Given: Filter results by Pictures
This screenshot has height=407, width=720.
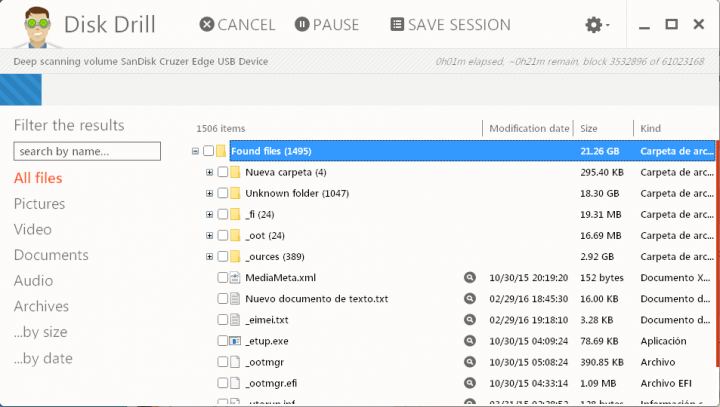Looking at the screenshot, I should coord(39,204).
